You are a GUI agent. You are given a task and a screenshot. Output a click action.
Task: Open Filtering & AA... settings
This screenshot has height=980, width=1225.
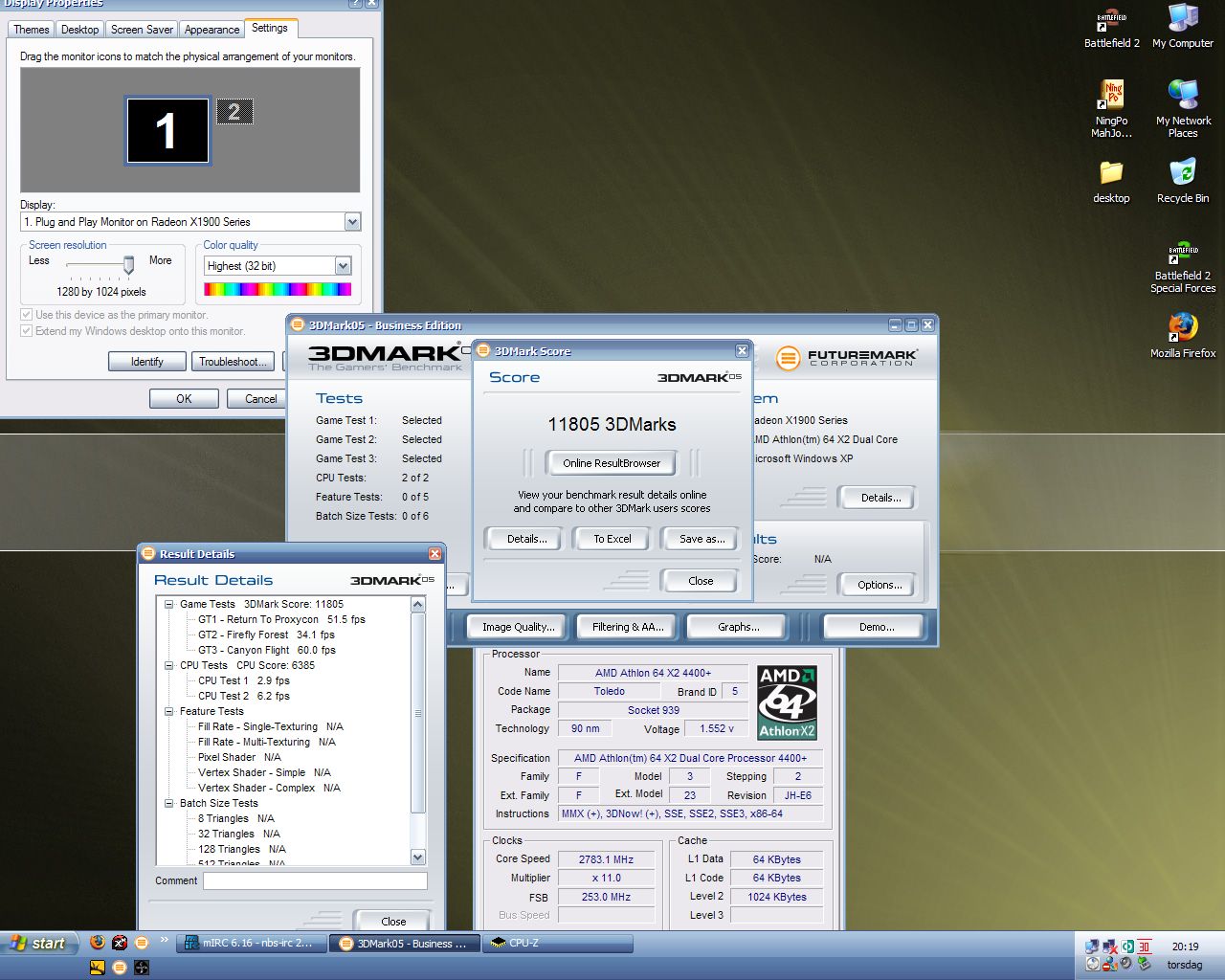pos(628,627)
